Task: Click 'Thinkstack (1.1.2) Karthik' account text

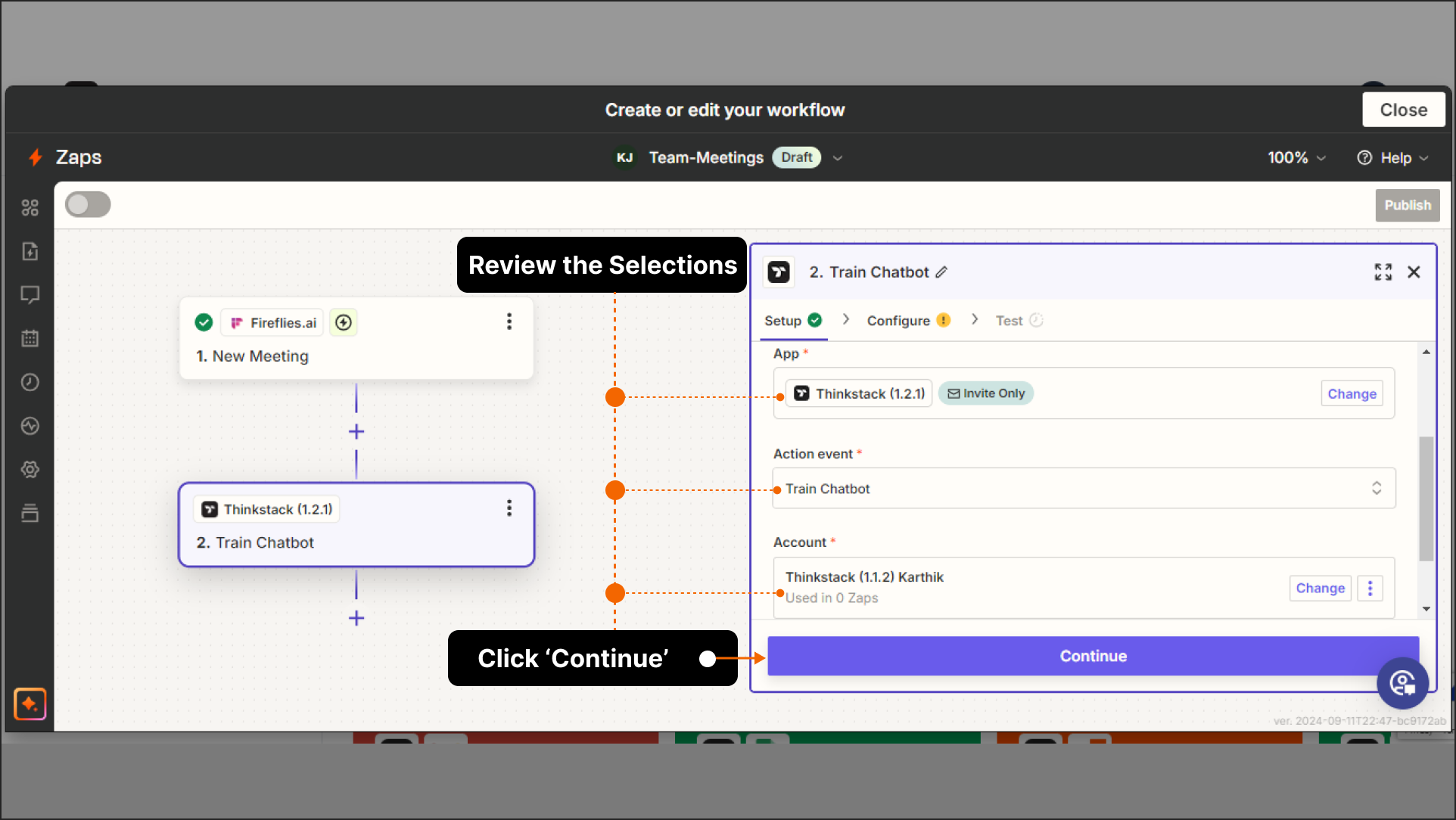Action: (864, 577)
